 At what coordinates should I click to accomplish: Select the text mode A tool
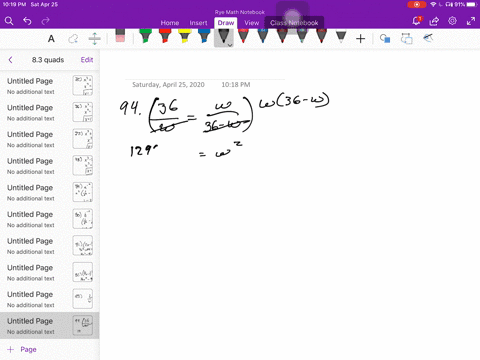tap(51, 39)
